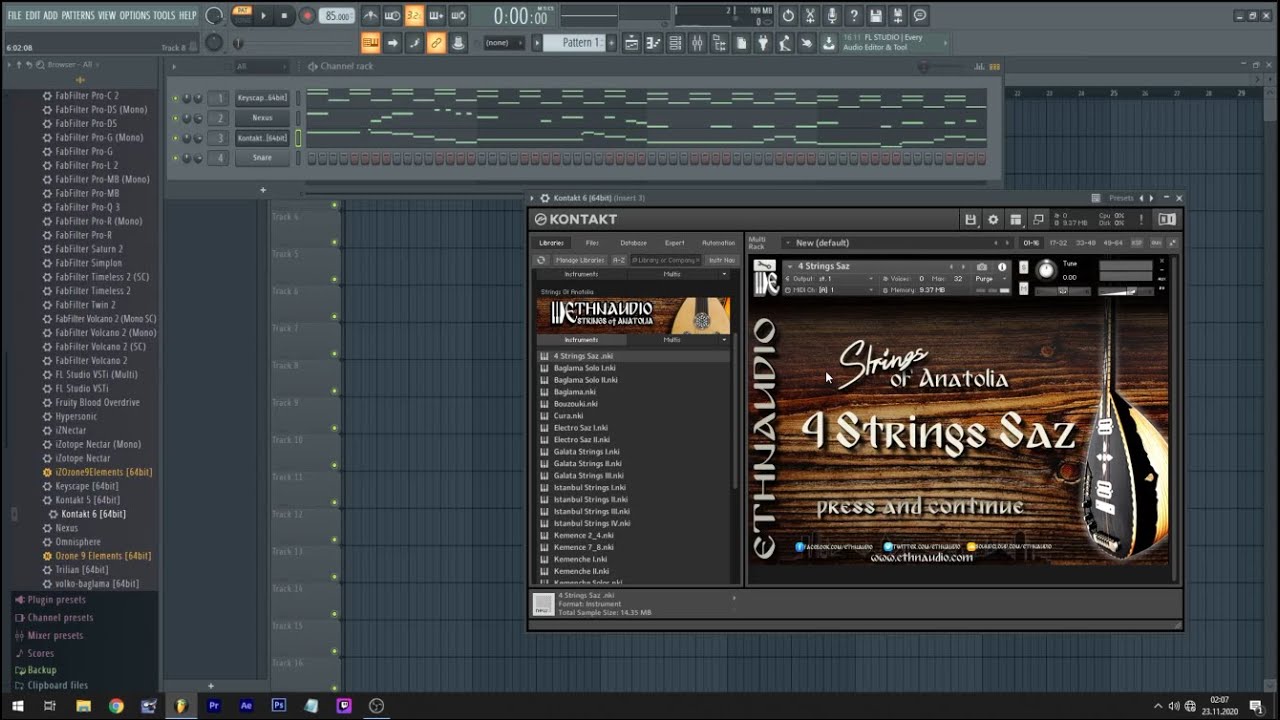Image resolution: width=1280 pixels, height=720 pixels.
Task: Click the Kontakt save disk icon
Action: (x=970, y=220)
